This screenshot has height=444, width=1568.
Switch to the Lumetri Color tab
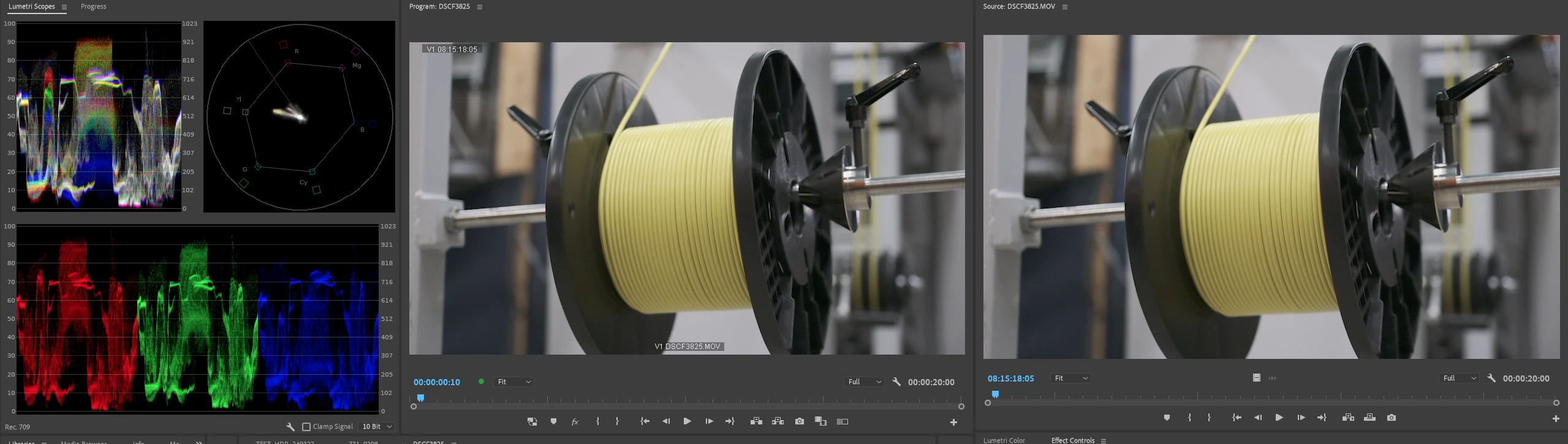coord(1004,440)
